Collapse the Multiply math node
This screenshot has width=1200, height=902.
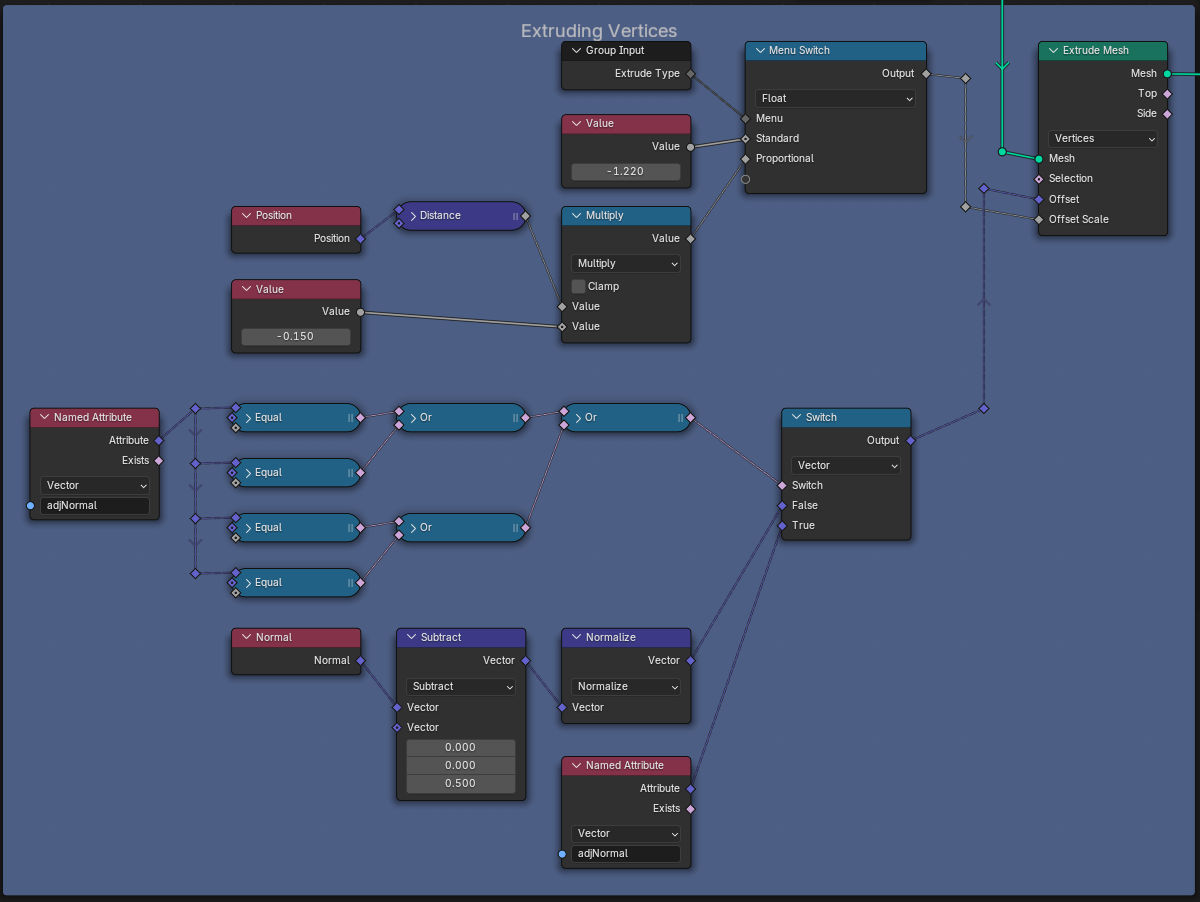574,215
